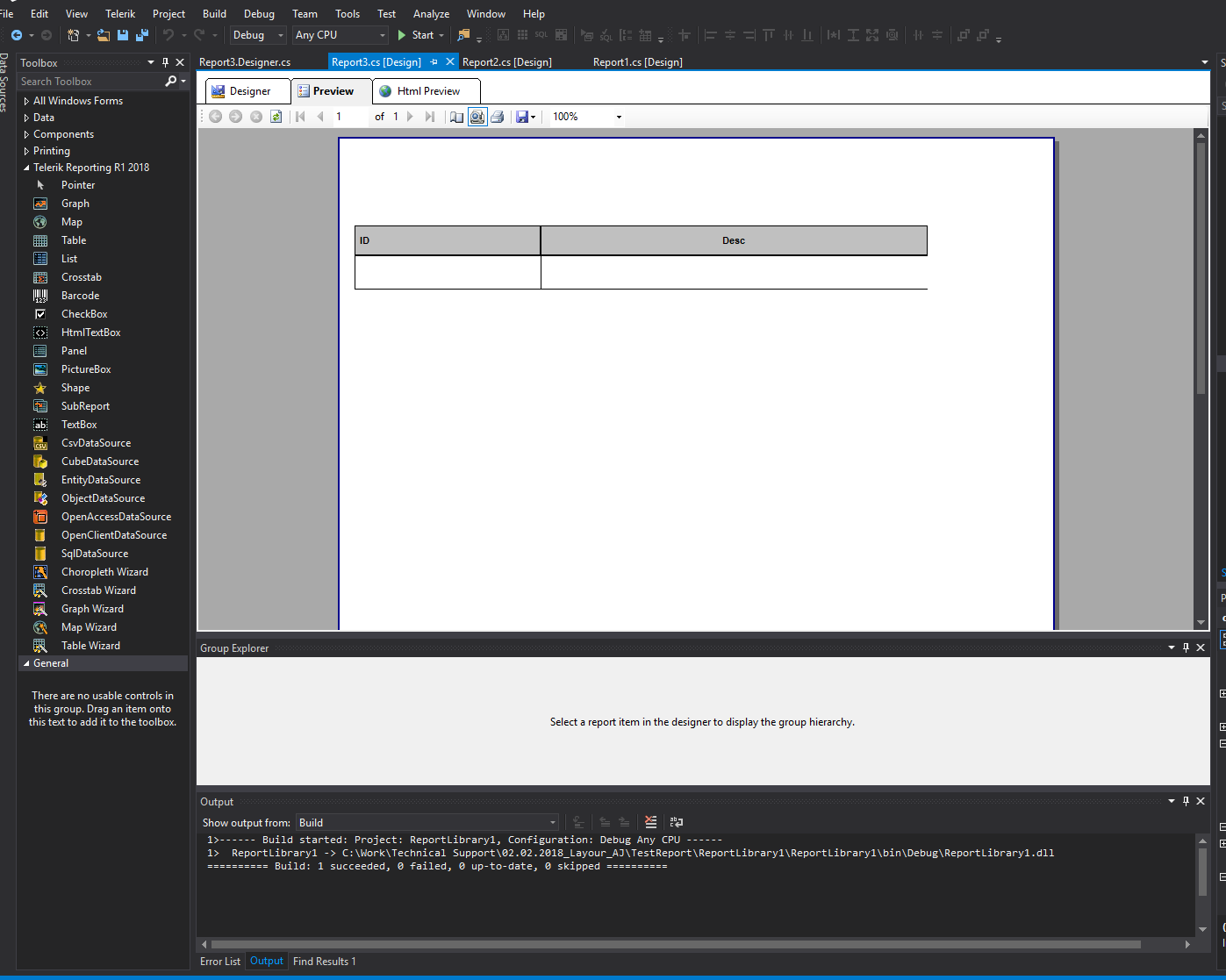Screen dimensions: 1226x980
Task: Click the preview page number field
Action: point(350,117)
